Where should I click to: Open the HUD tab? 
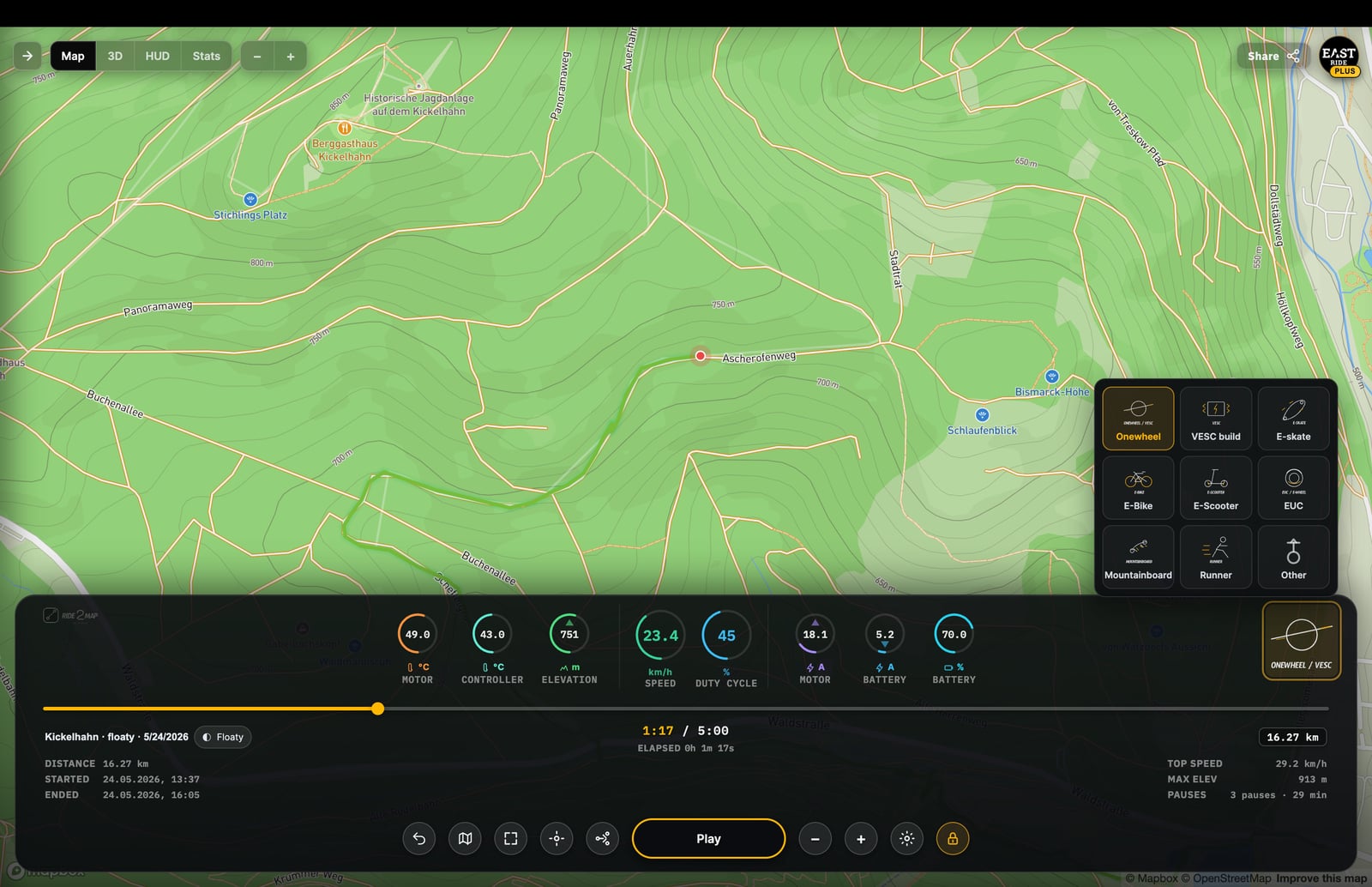(157, 56)
